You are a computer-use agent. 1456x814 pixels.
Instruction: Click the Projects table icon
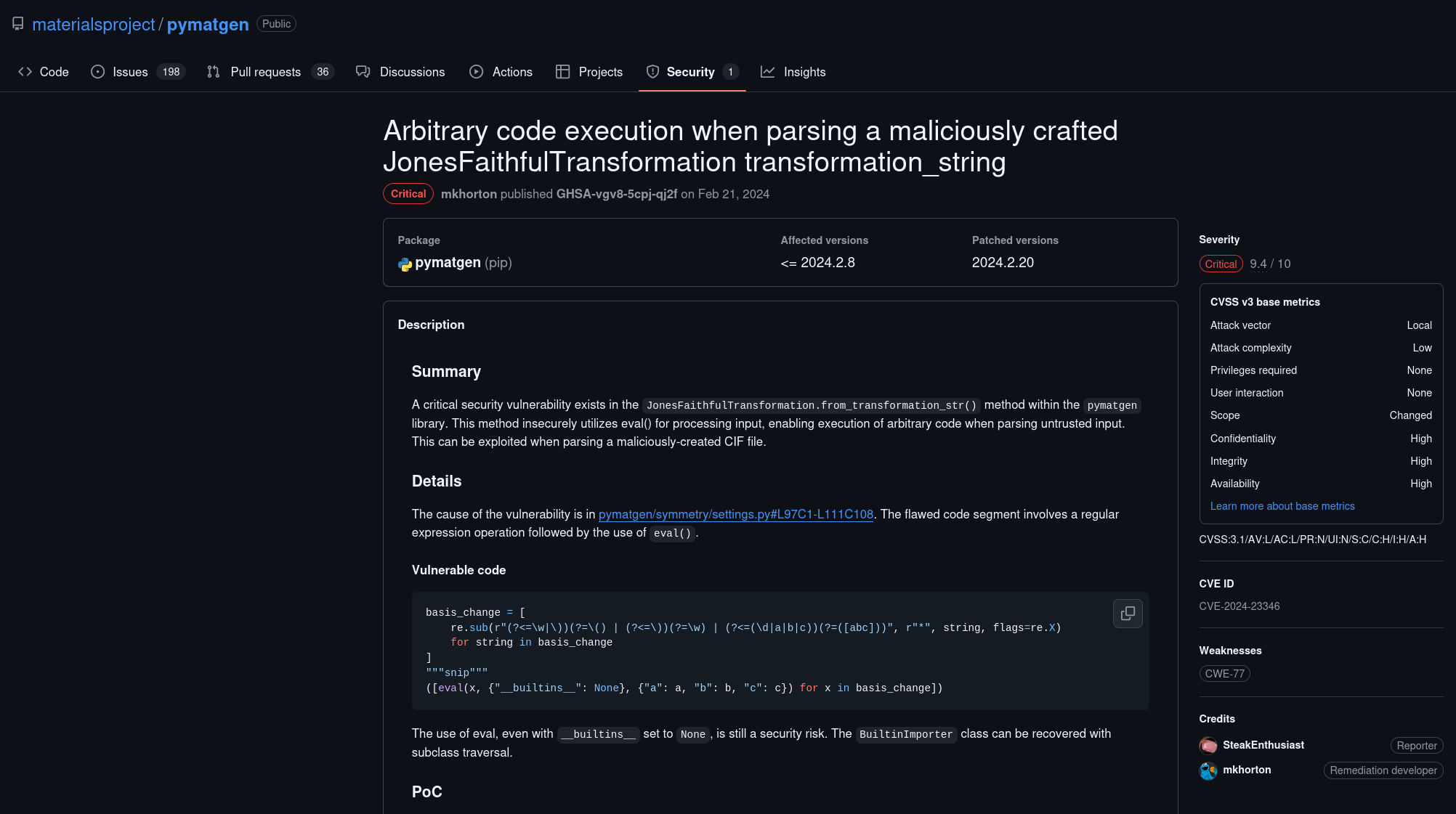[562, 72]
